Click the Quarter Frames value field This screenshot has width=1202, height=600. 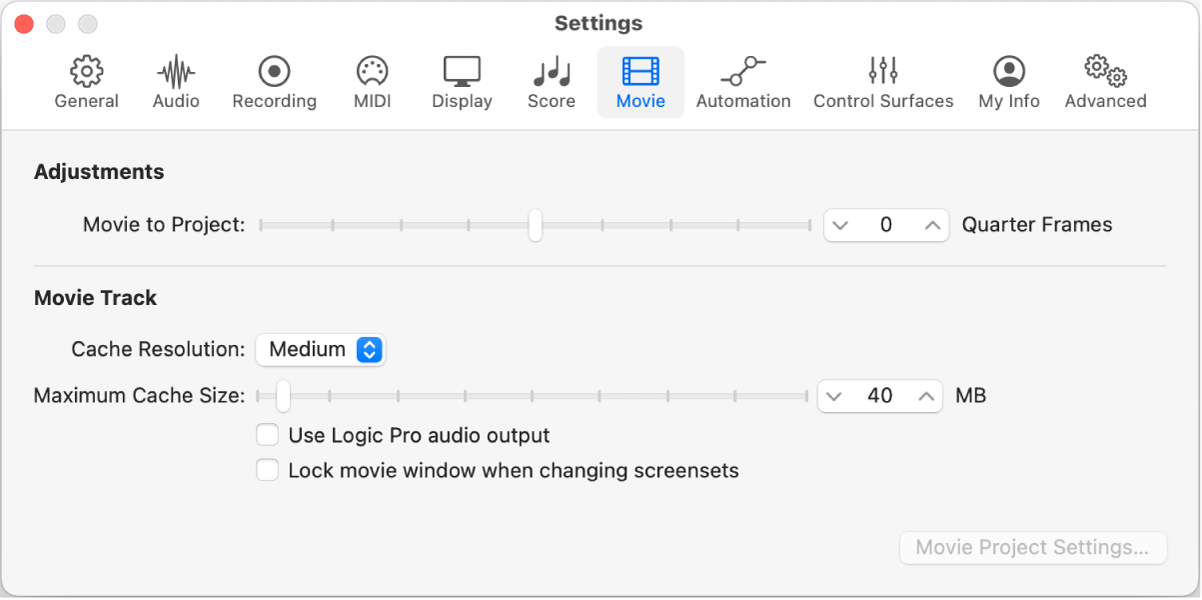[x=886, y=225]
